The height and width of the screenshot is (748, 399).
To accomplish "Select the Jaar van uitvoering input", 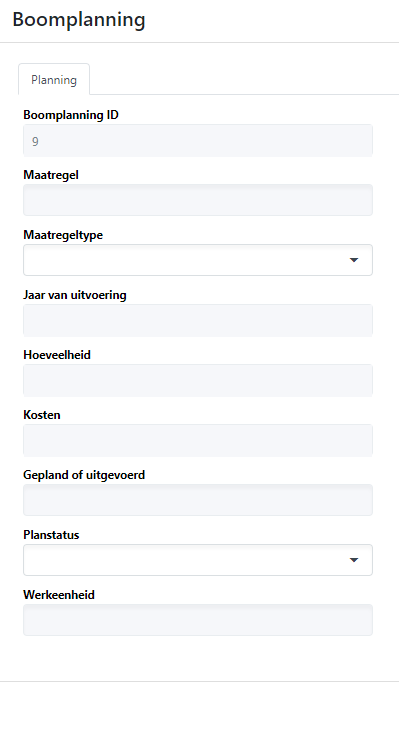I will coord(198,320).
